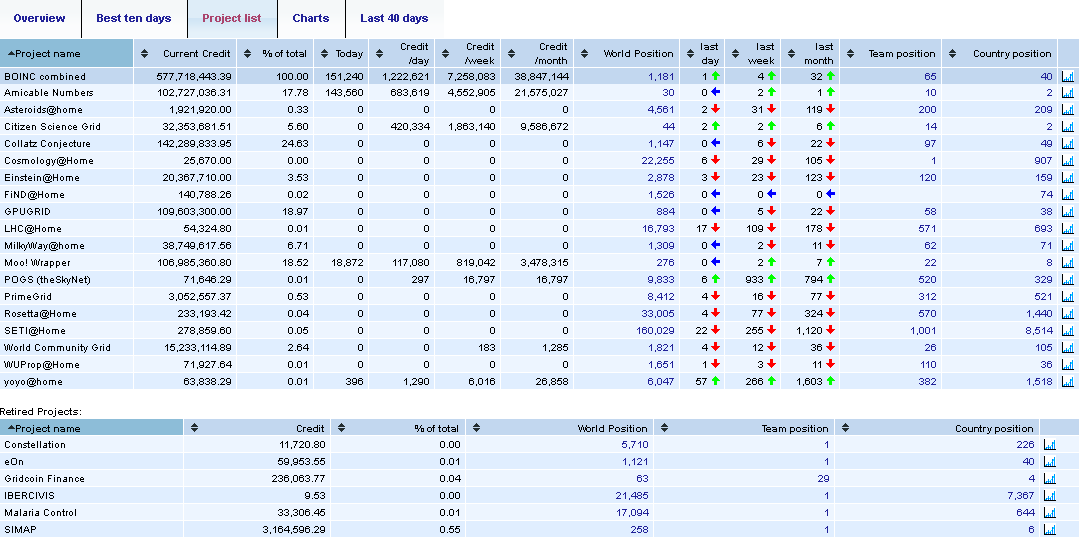Open chart icon for Gridcoin Finance project
Image resolution: width=1079 pixels, height=538 pixels.
(1049, 479)
